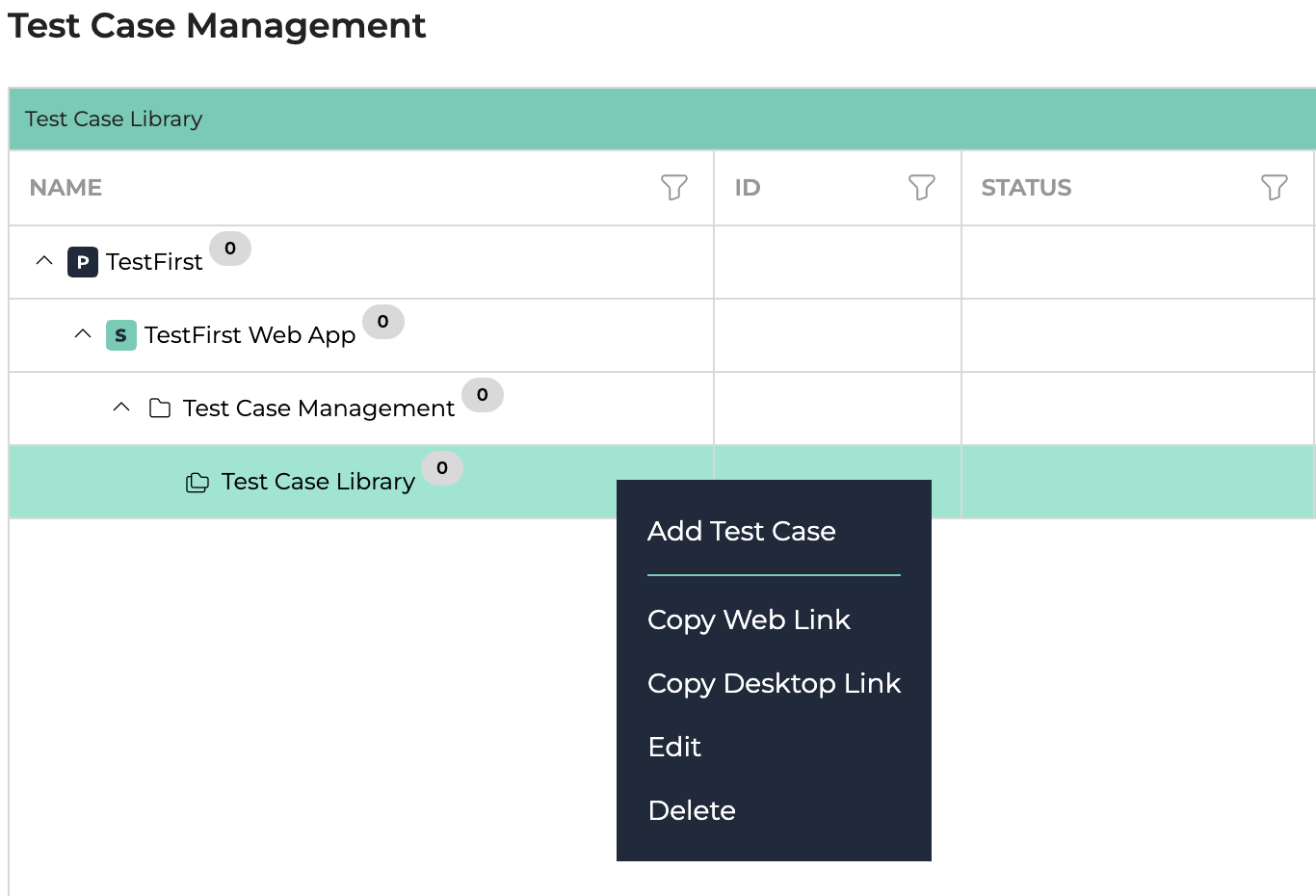Select the Test Case Management row label
This screenshot has height=896, width=1316.
tap(319, 408)
